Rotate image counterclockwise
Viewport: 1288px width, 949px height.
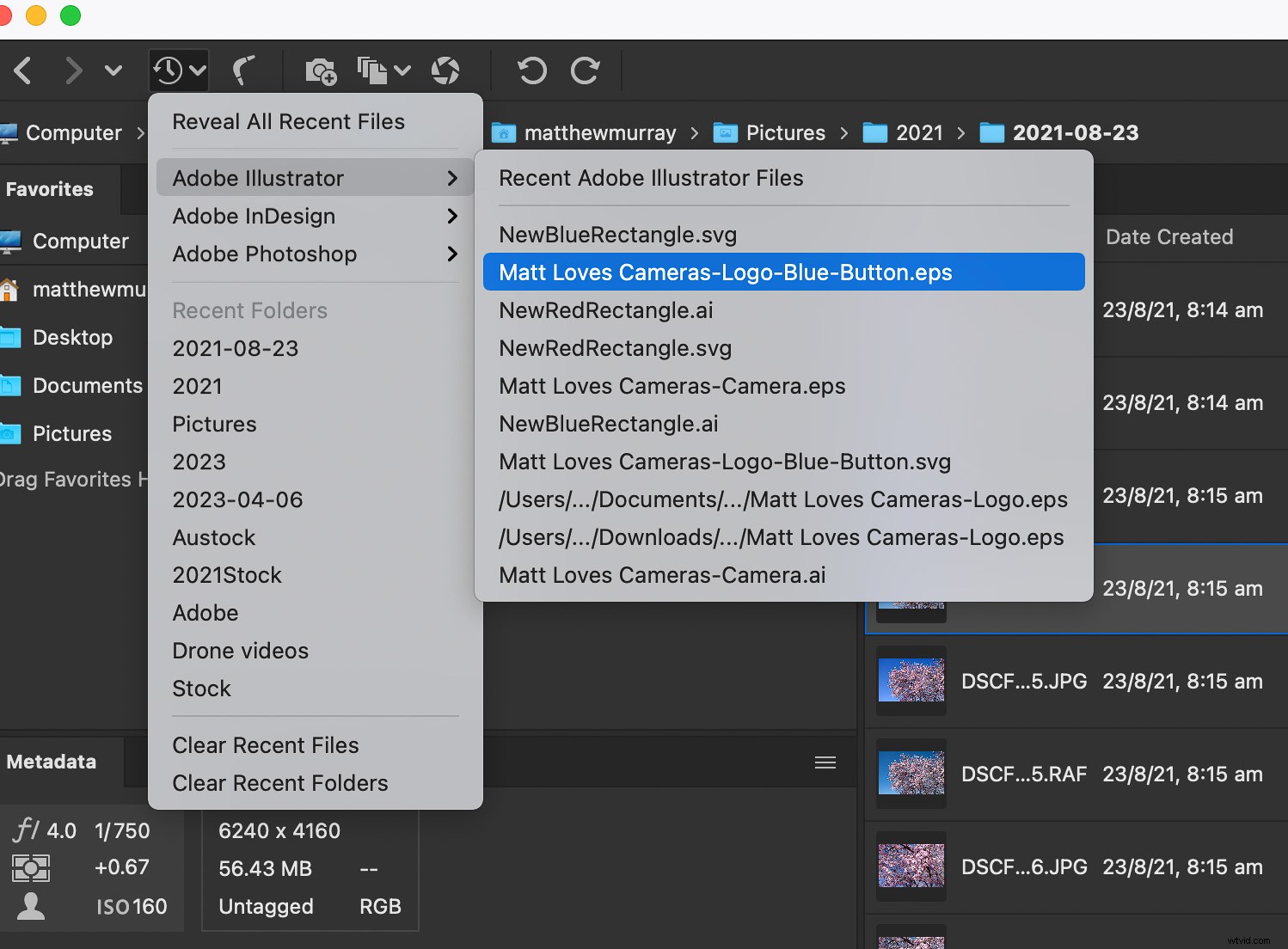[x=531, y=70]
